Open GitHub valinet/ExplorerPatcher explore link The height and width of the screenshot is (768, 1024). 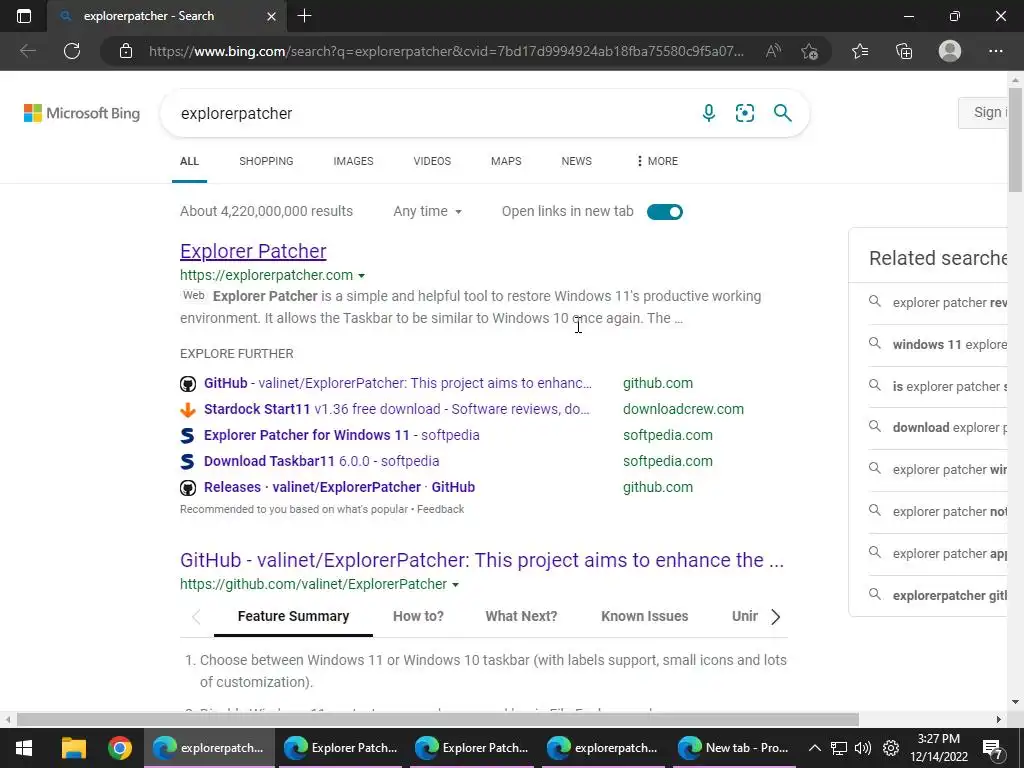tap(398, 383)
